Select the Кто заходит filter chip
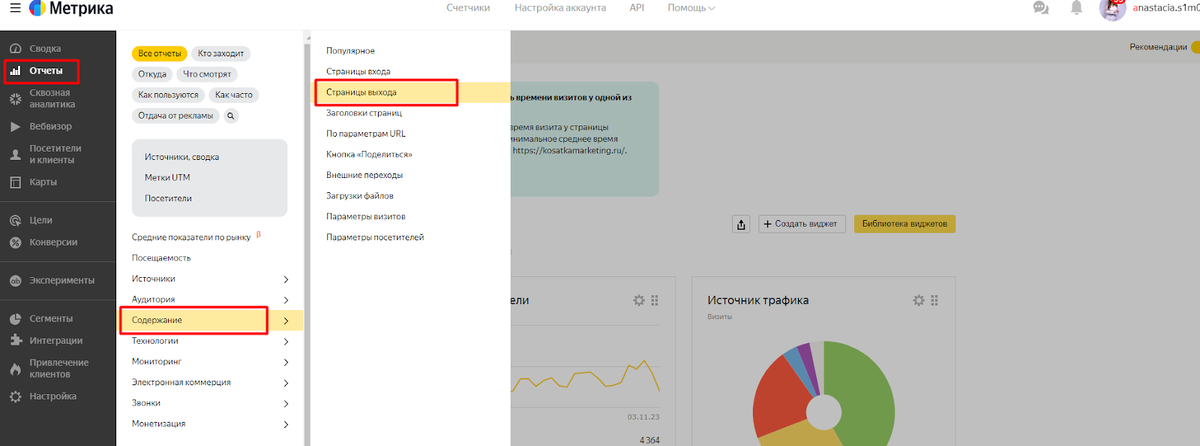 (x=220, y=52)
